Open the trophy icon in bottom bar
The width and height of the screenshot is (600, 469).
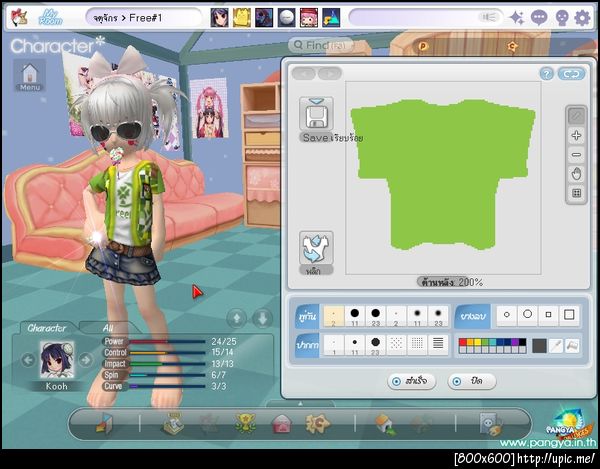[245, 423]
